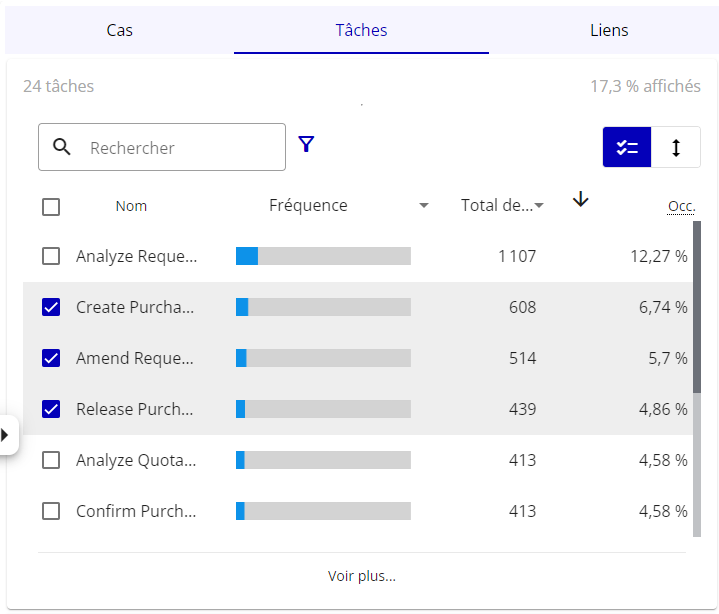Click the descending sort arrow icon
Viewport: 719px width, 614px height.
[x=581, y=200]
